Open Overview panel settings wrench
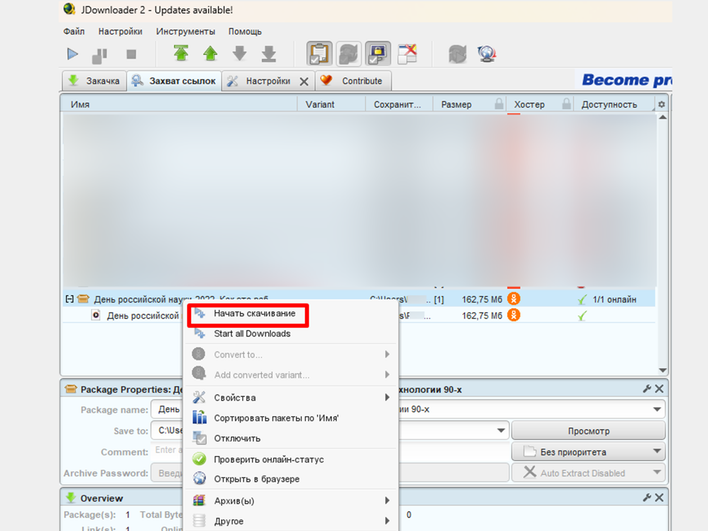The image size is (708, 531). coord(647,498)
